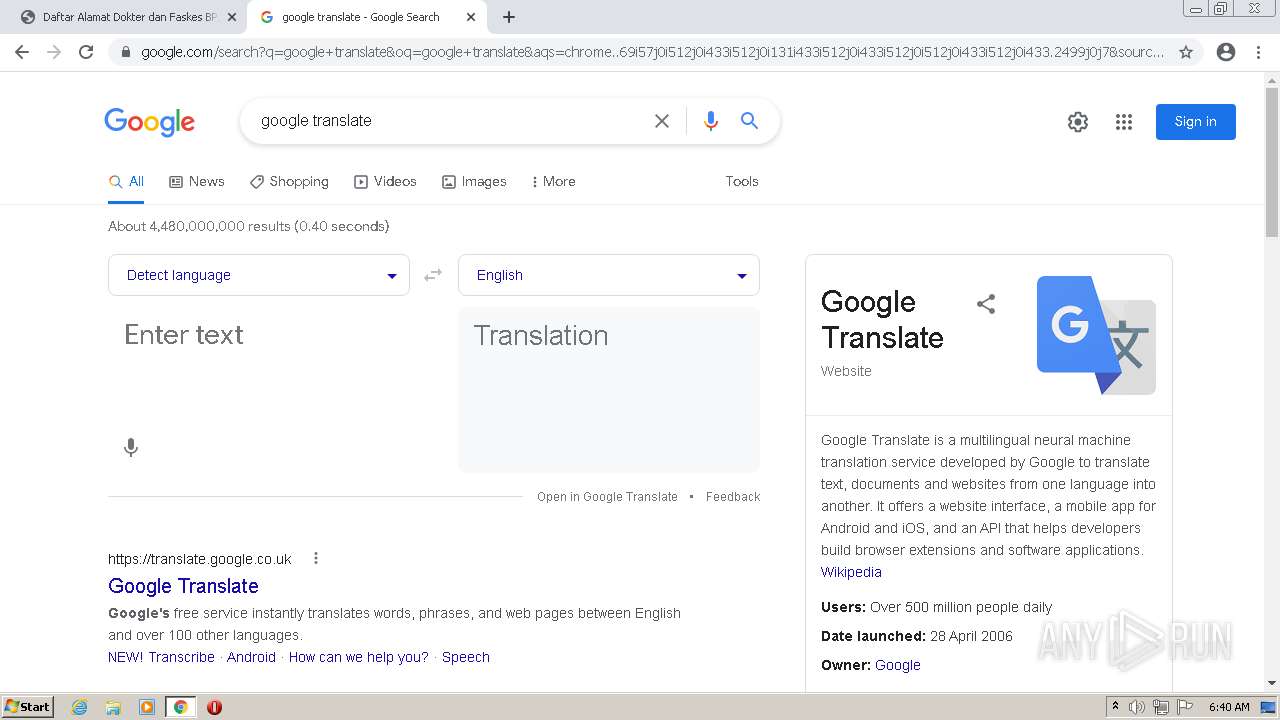Open the More search filters menu
The image size is (1280, 720).
553,181
